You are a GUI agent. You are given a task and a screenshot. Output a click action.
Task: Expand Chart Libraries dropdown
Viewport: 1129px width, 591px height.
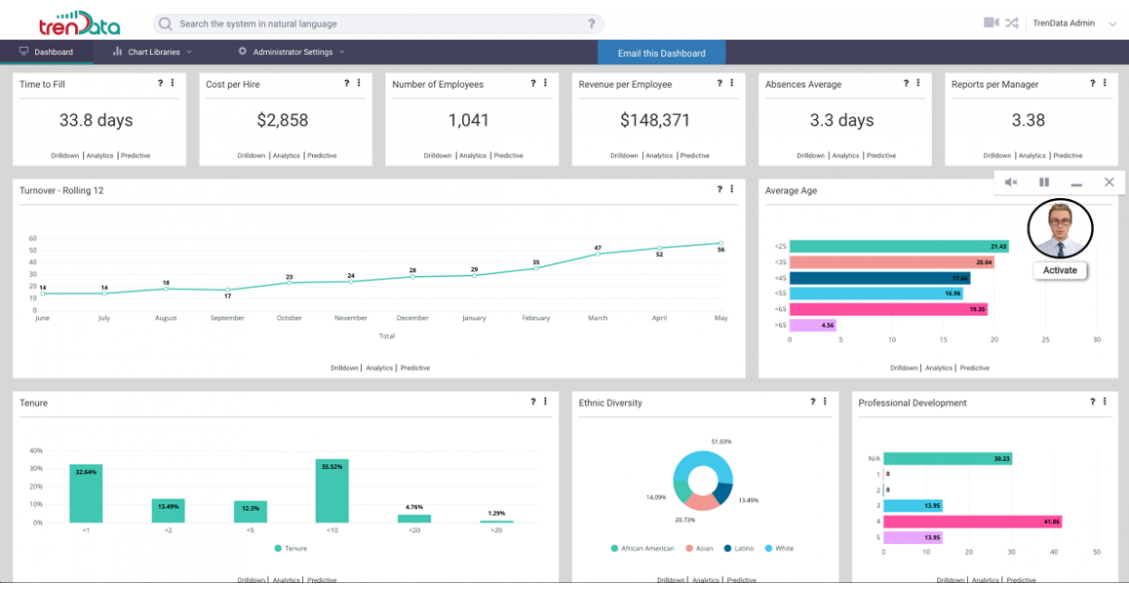pos(152,52)
